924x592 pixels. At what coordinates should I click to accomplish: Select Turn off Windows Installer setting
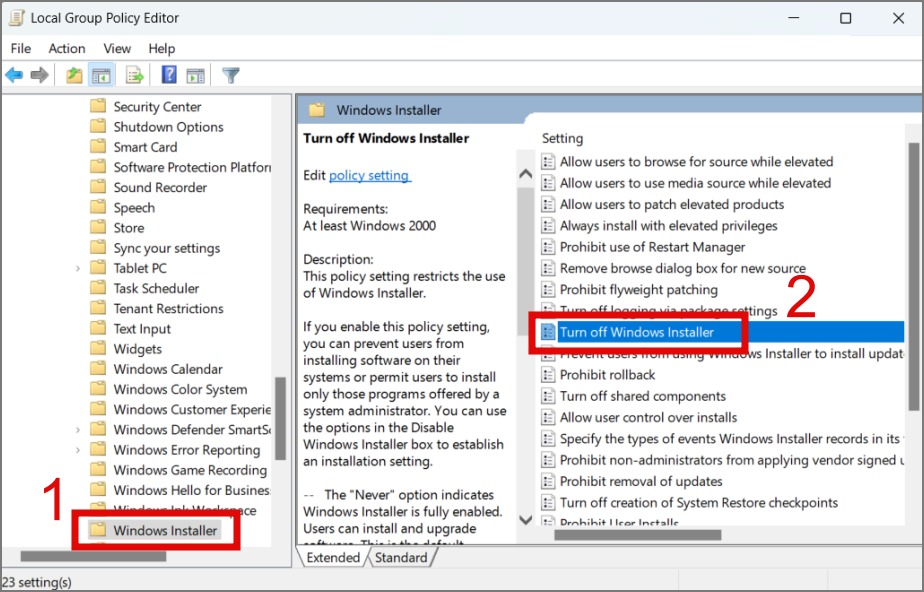pyautogui.click(x=636, y=332)
